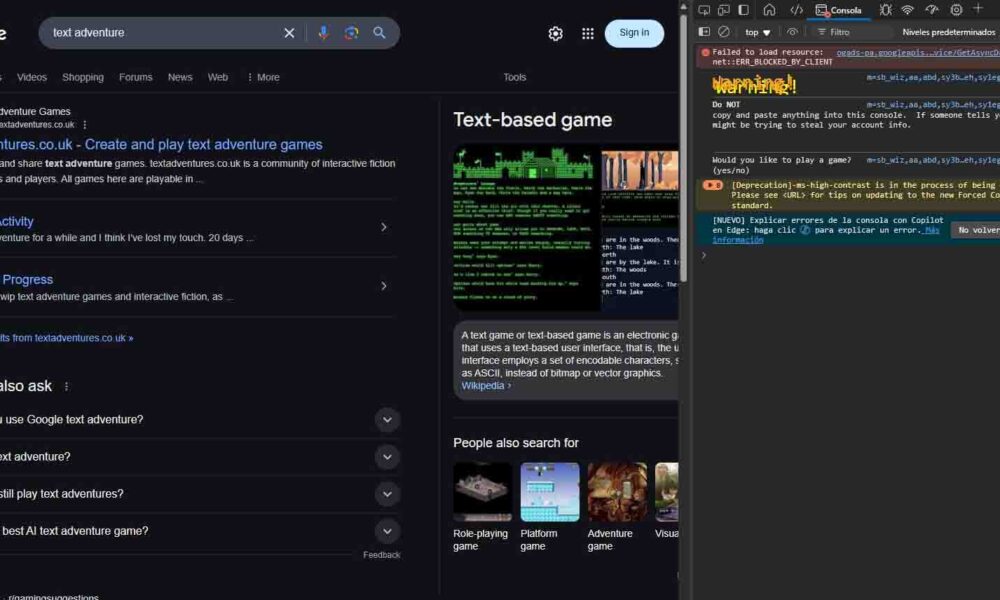Open Google Lens image search

click(351, 33)
